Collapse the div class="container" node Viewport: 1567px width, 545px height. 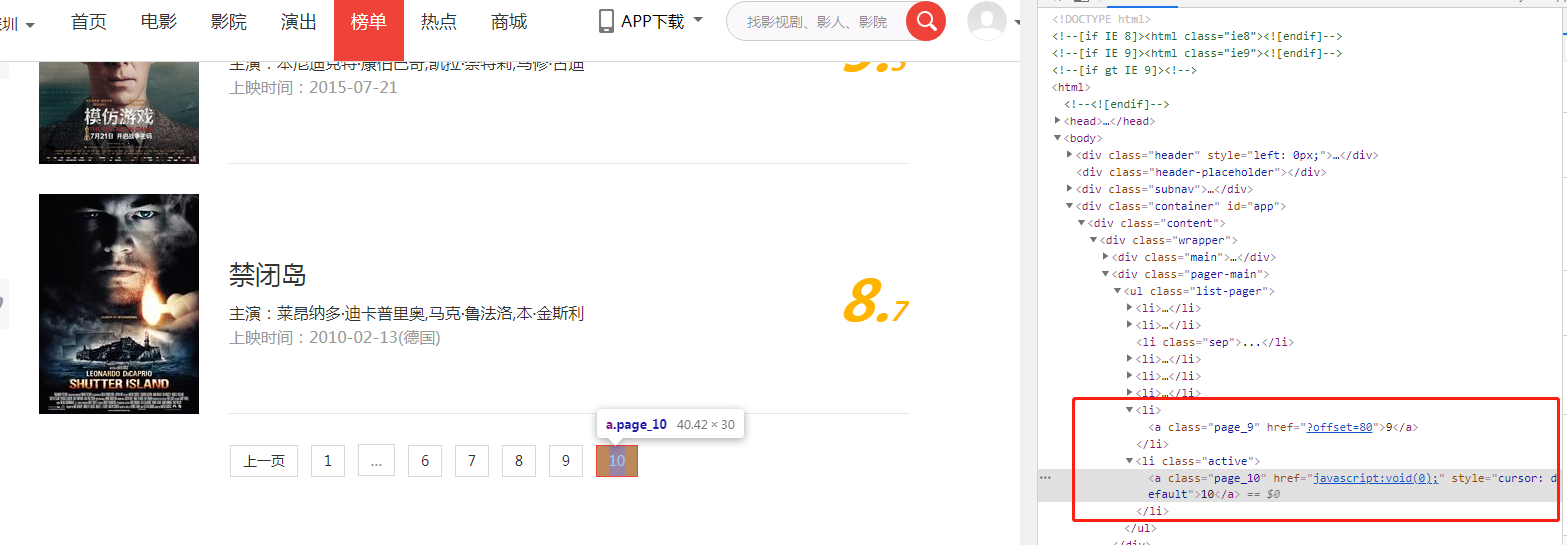[1070, 206]
